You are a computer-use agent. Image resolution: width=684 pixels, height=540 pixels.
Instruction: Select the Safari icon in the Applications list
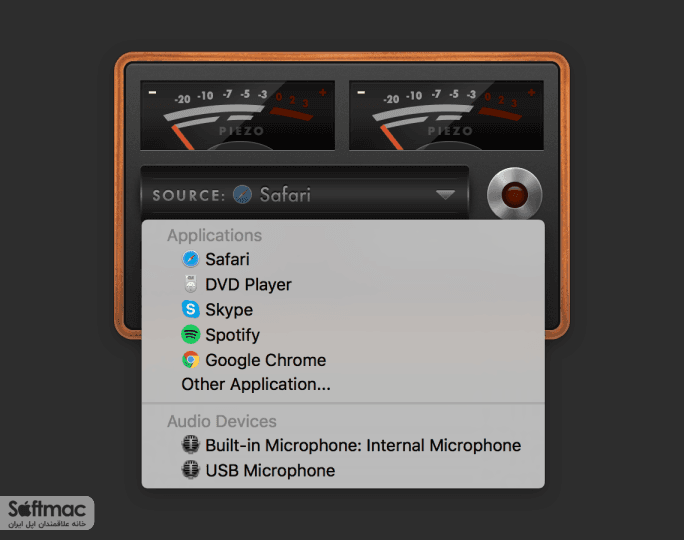(191, 259)
